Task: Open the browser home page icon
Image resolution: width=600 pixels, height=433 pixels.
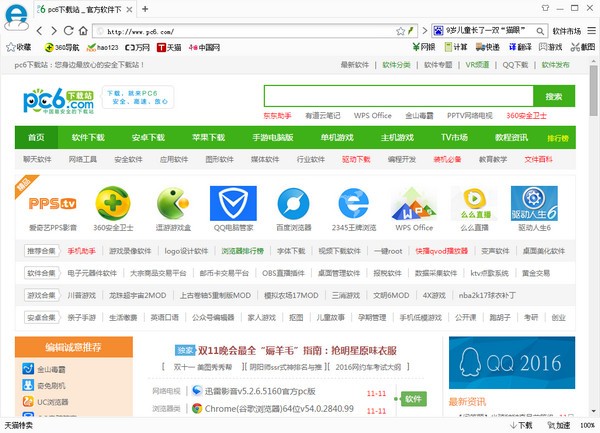Action: click(83, 31)
